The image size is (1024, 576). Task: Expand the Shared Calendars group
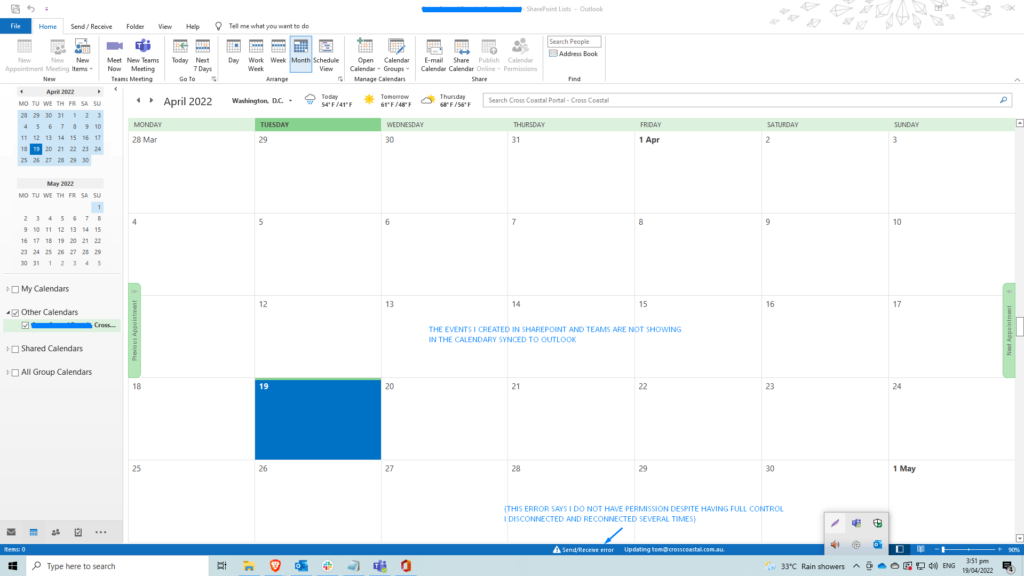pos(8,349)
